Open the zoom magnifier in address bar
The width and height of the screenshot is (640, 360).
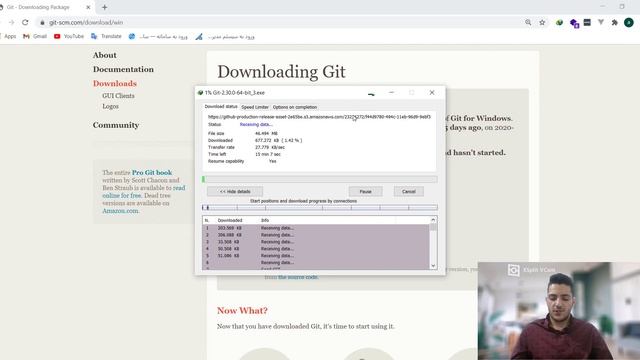pos(528,22)
